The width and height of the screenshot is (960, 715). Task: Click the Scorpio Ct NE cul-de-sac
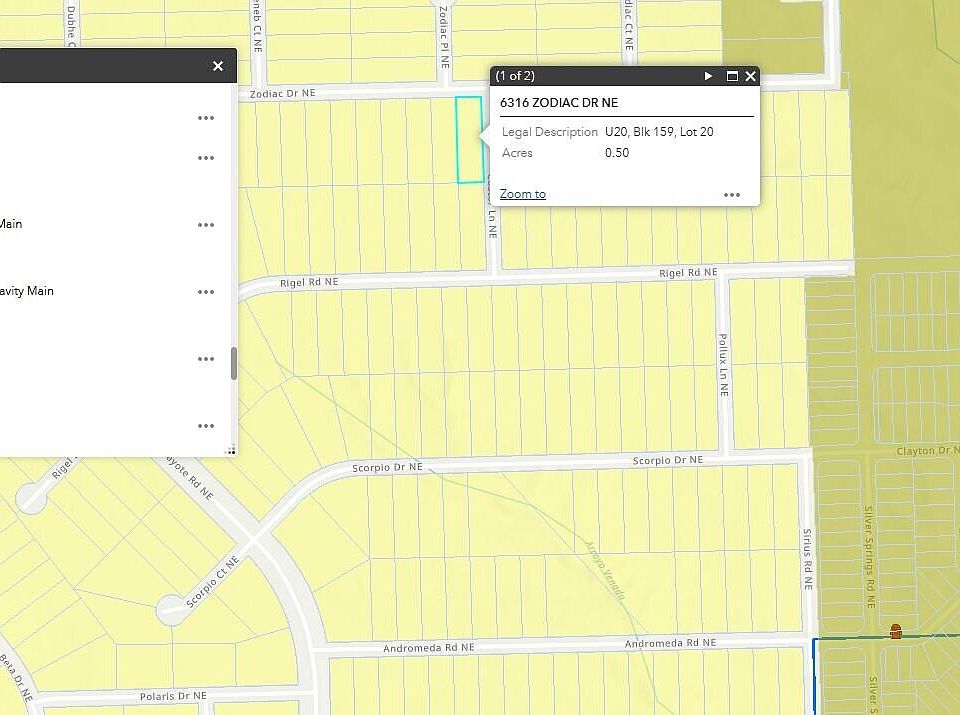(x=171, y=609)
